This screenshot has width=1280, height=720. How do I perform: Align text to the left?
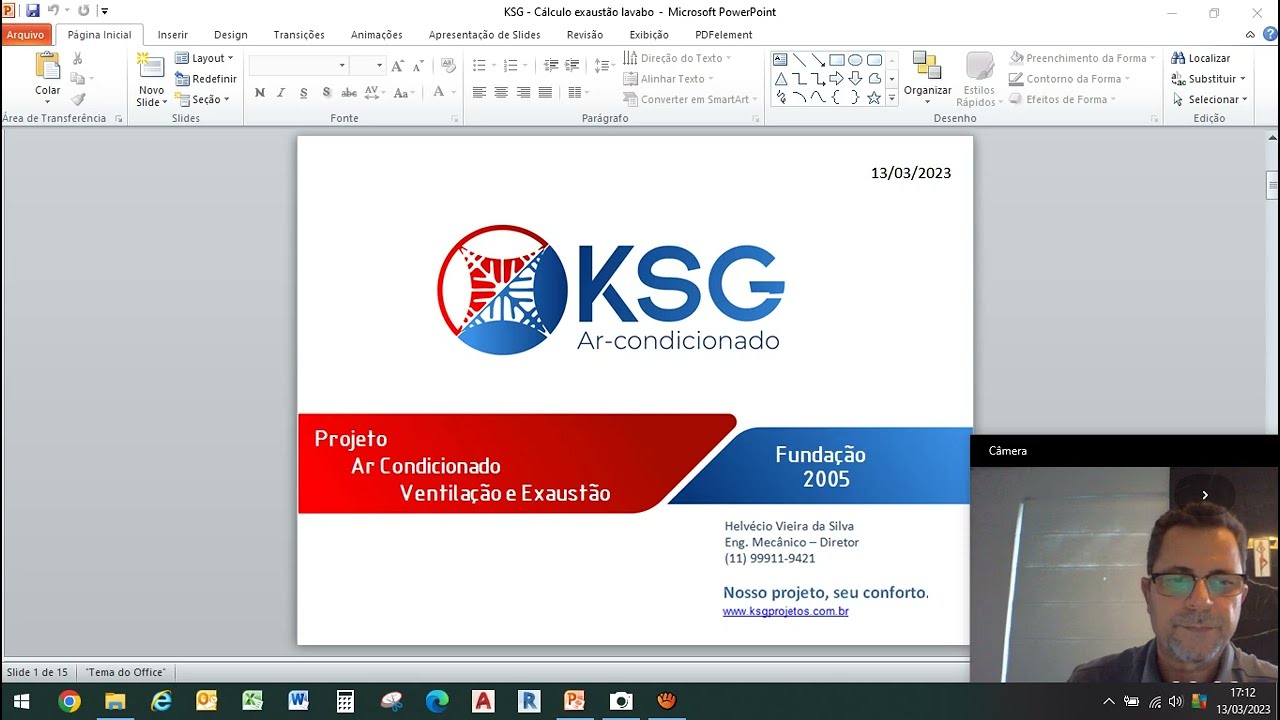(x=479, y=93)
